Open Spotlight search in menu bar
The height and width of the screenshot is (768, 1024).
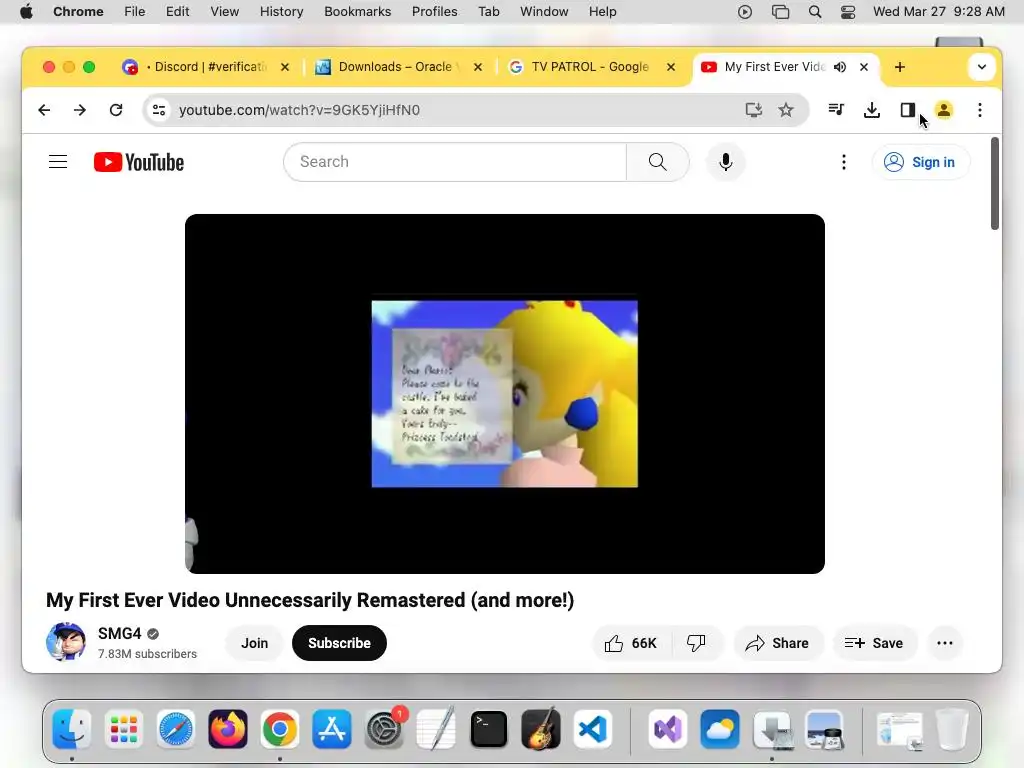coord(814,12)
